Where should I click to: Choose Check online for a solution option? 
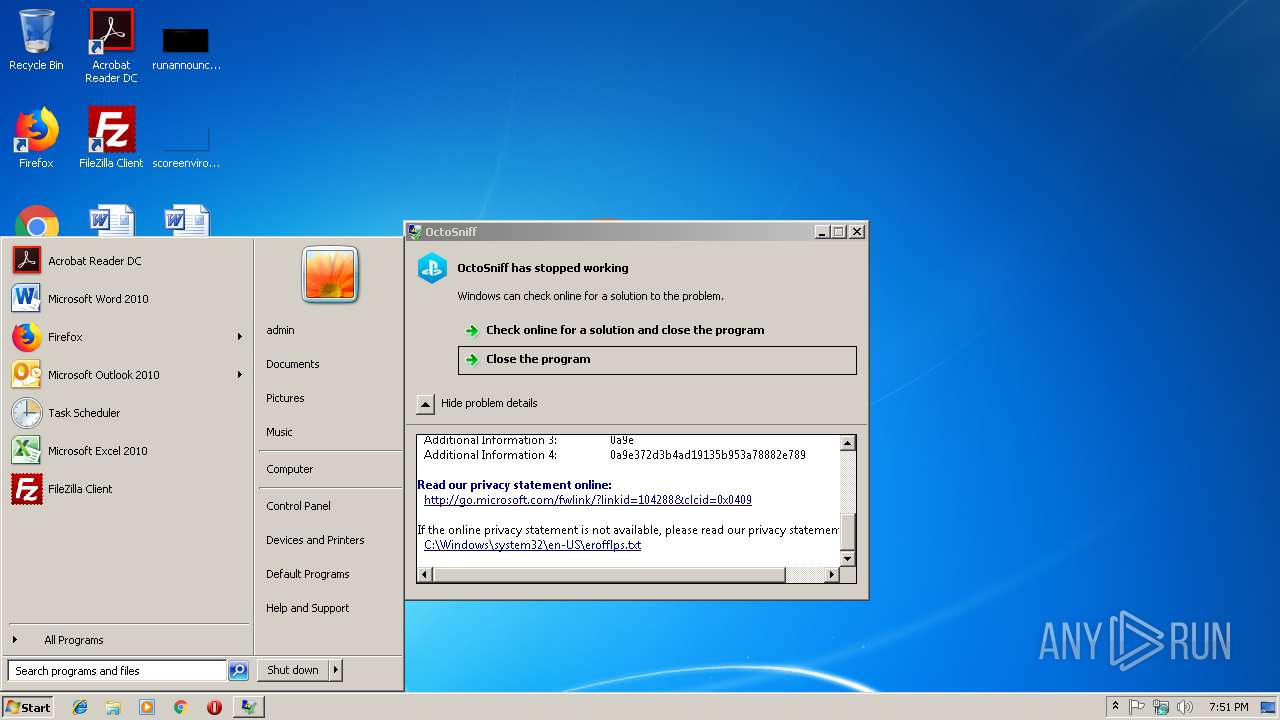pyautogui.click(x=657, y=330)
